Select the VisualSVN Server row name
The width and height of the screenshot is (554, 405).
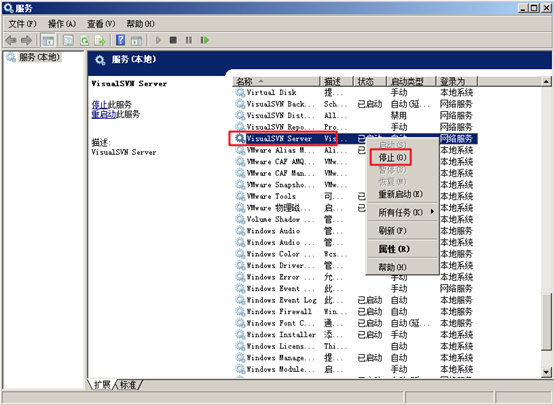tap(279, 139)
